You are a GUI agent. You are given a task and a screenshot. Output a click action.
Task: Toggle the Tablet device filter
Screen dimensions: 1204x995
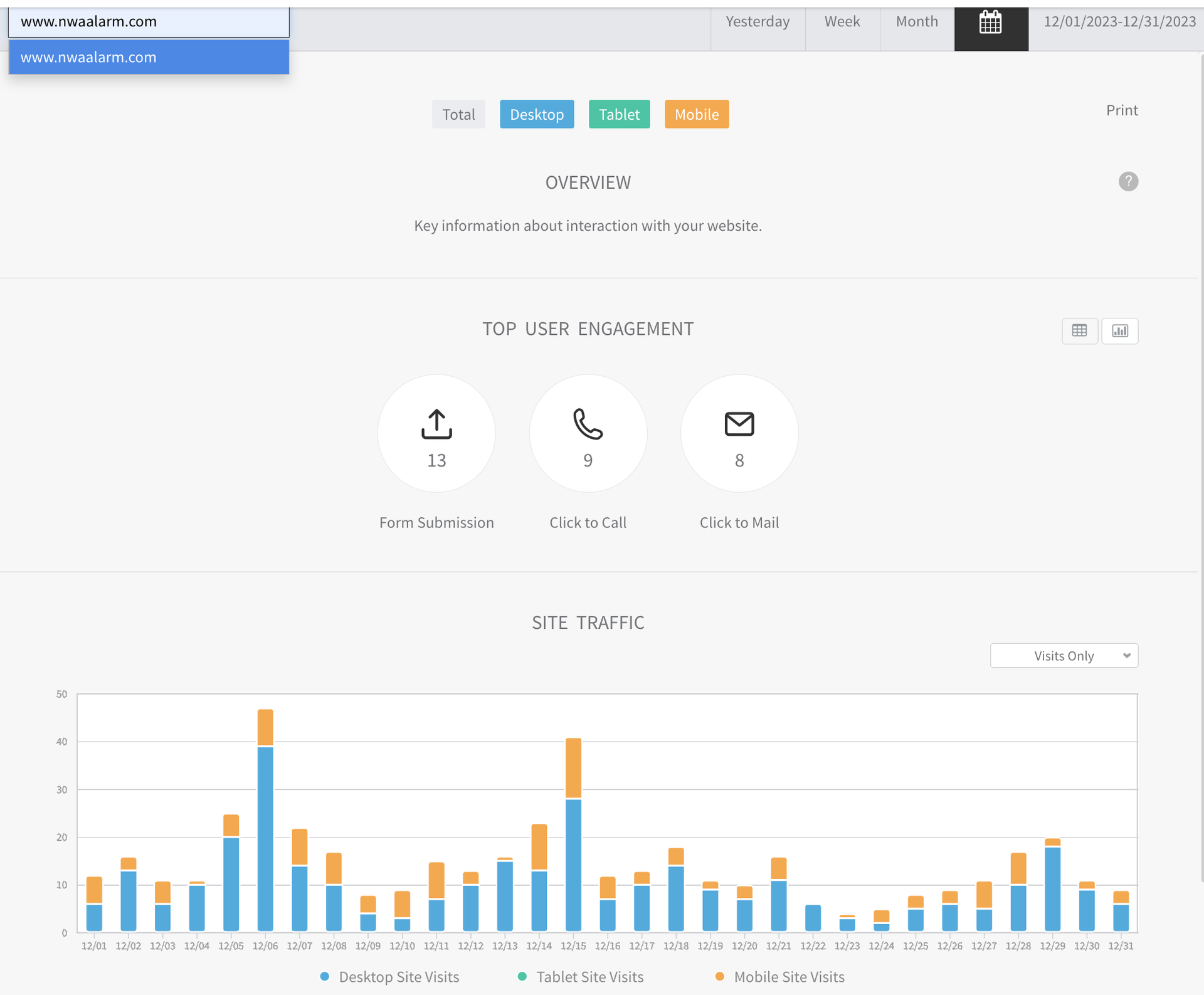pyautogui.click(x=619, y=114)
